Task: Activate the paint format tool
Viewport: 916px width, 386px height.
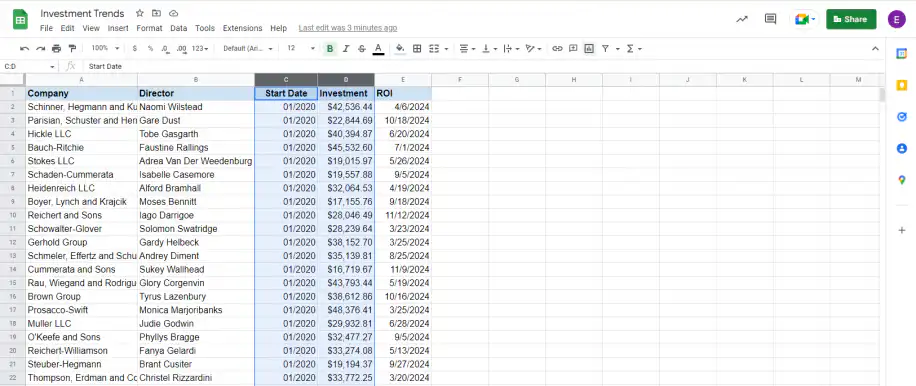Action: click(x=72, y=48)
